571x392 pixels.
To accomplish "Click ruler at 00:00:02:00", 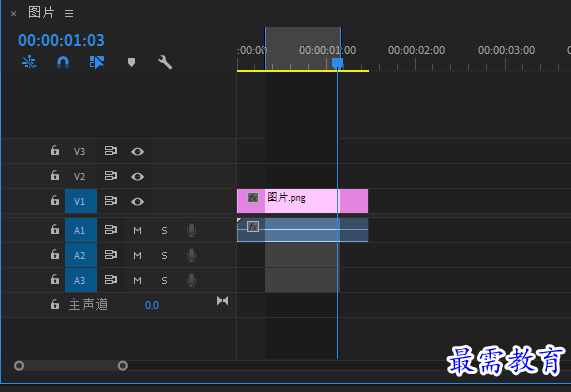I will (x=416, y=50).
